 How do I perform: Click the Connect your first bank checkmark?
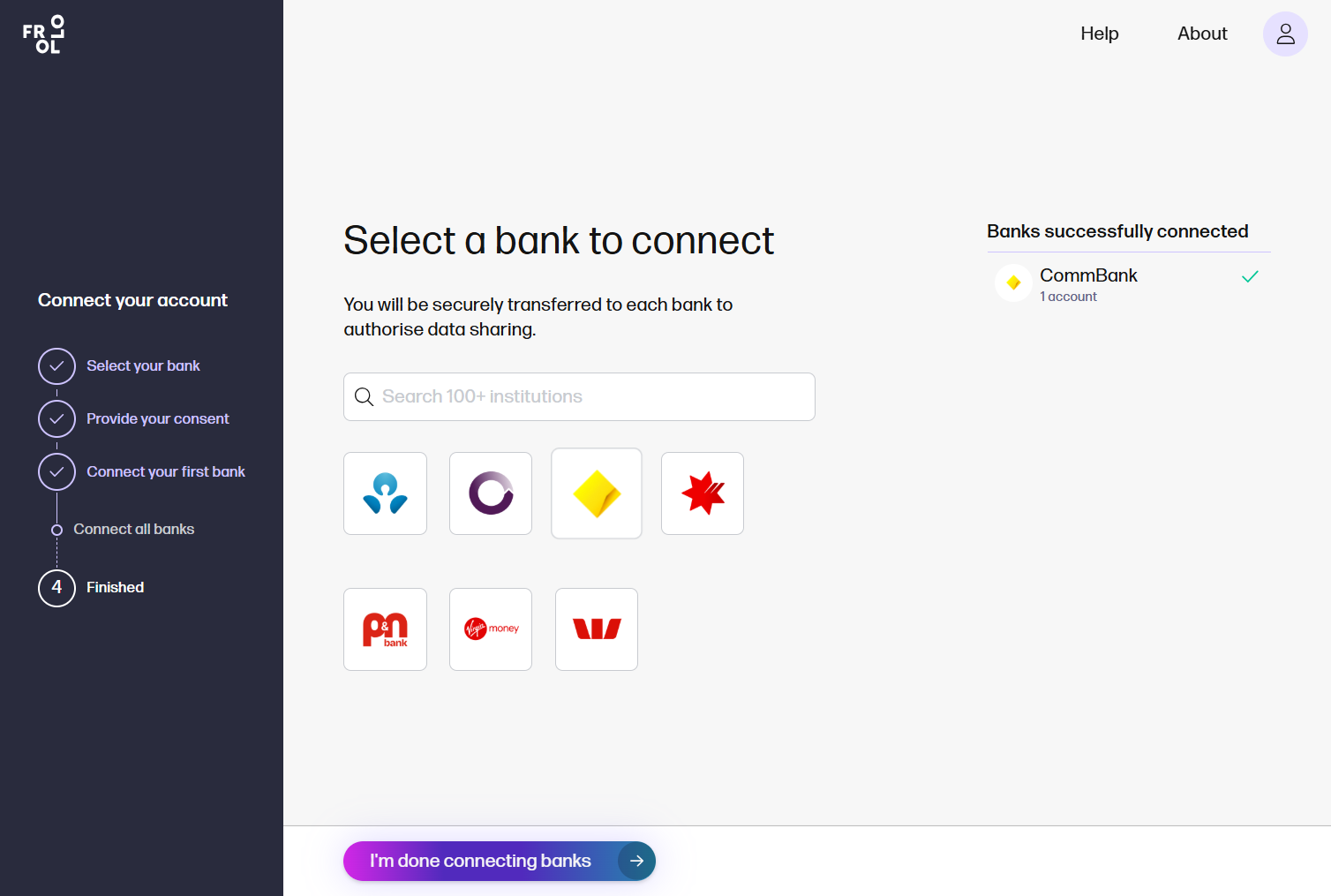point(56,472)
